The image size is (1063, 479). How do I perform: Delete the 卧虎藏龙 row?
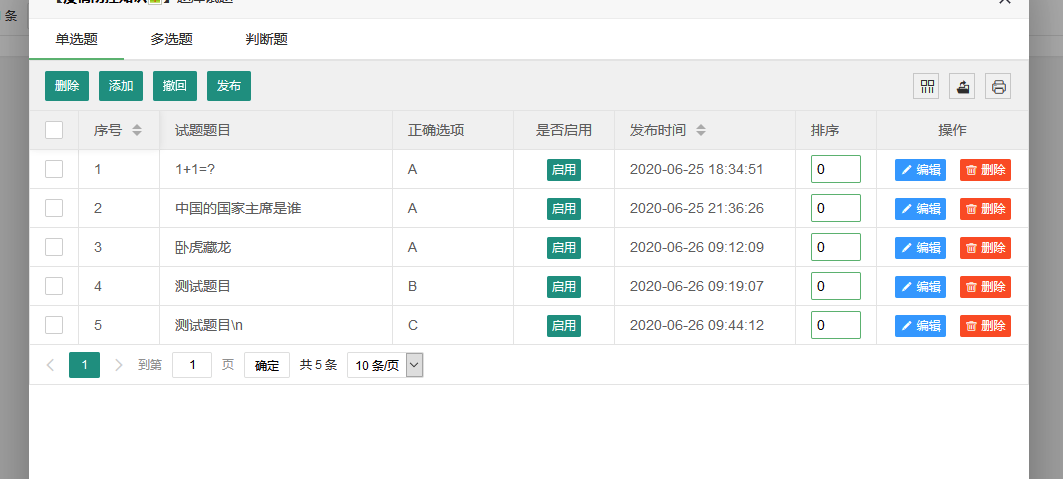coord(985,248)
